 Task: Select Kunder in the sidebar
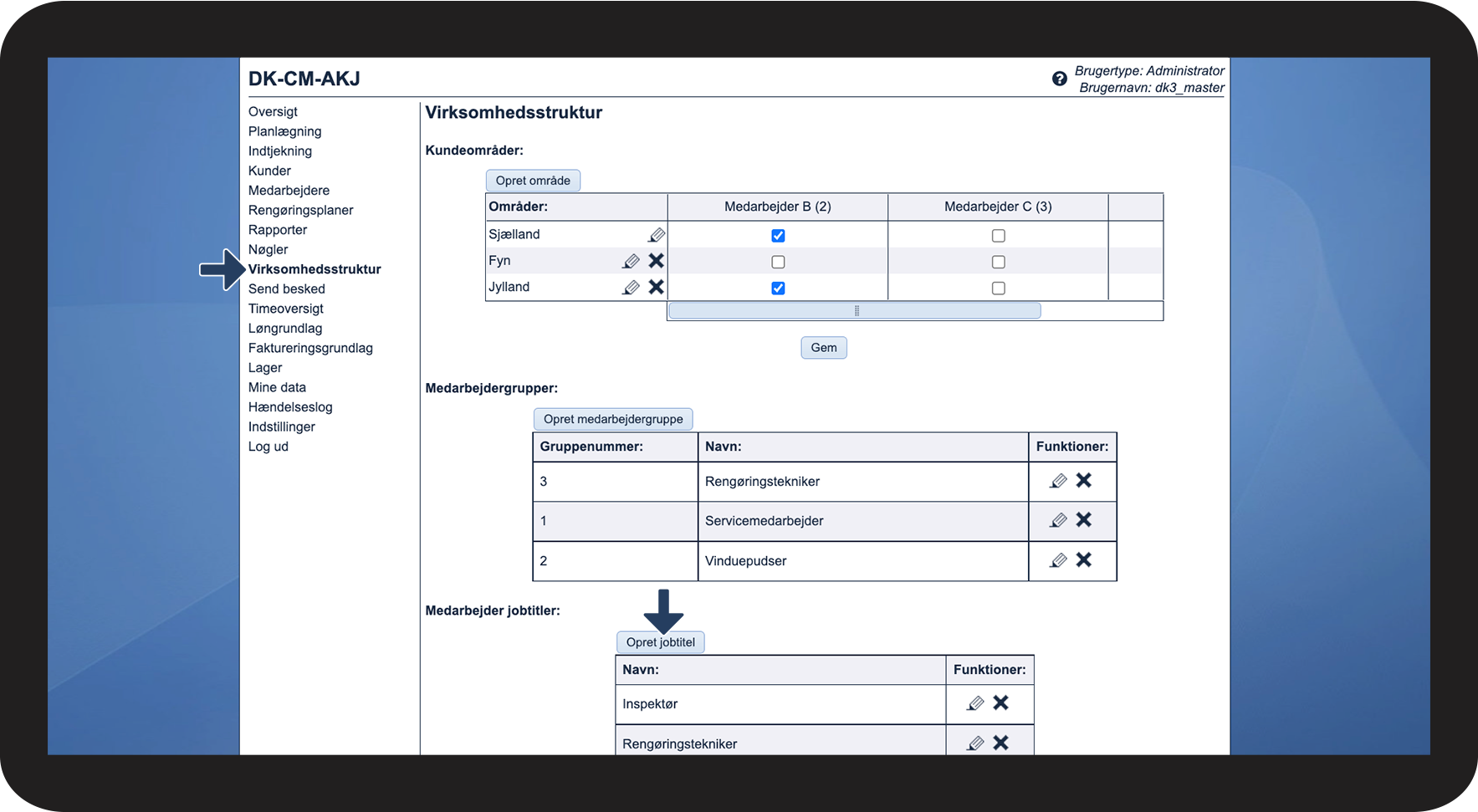269,171
